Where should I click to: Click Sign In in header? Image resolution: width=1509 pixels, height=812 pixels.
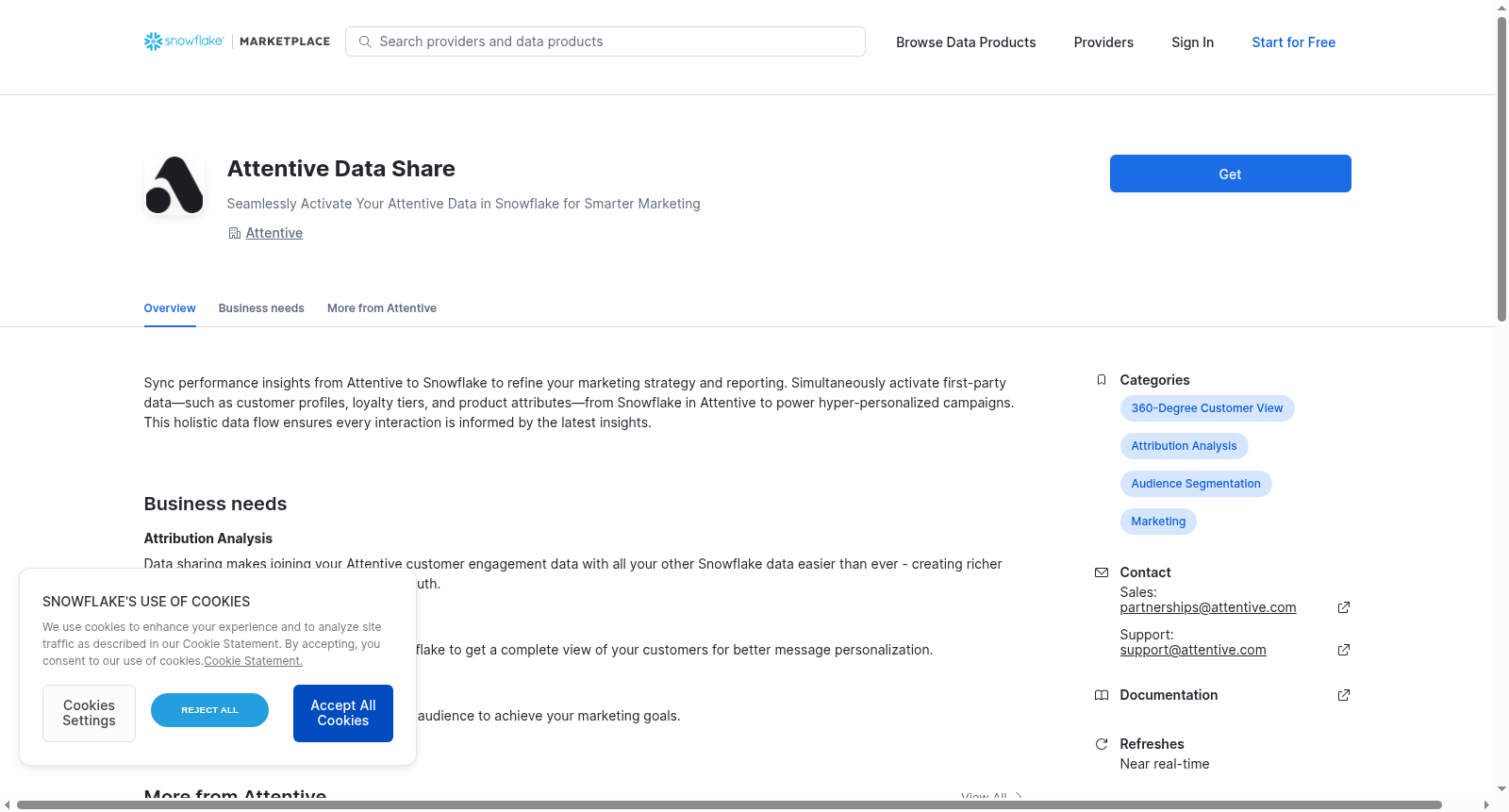[x=1192, y=42]
